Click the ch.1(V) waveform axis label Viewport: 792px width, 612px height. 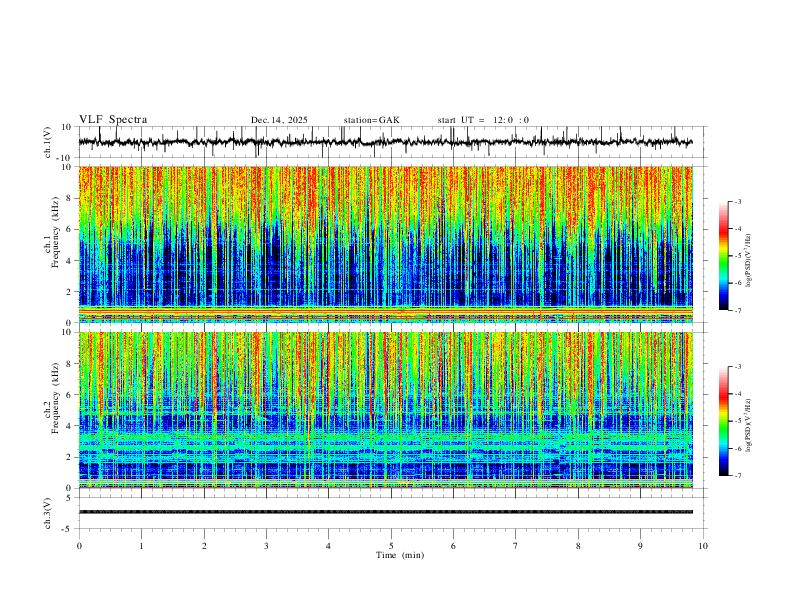pyautogui.click(x=48, y=142)
